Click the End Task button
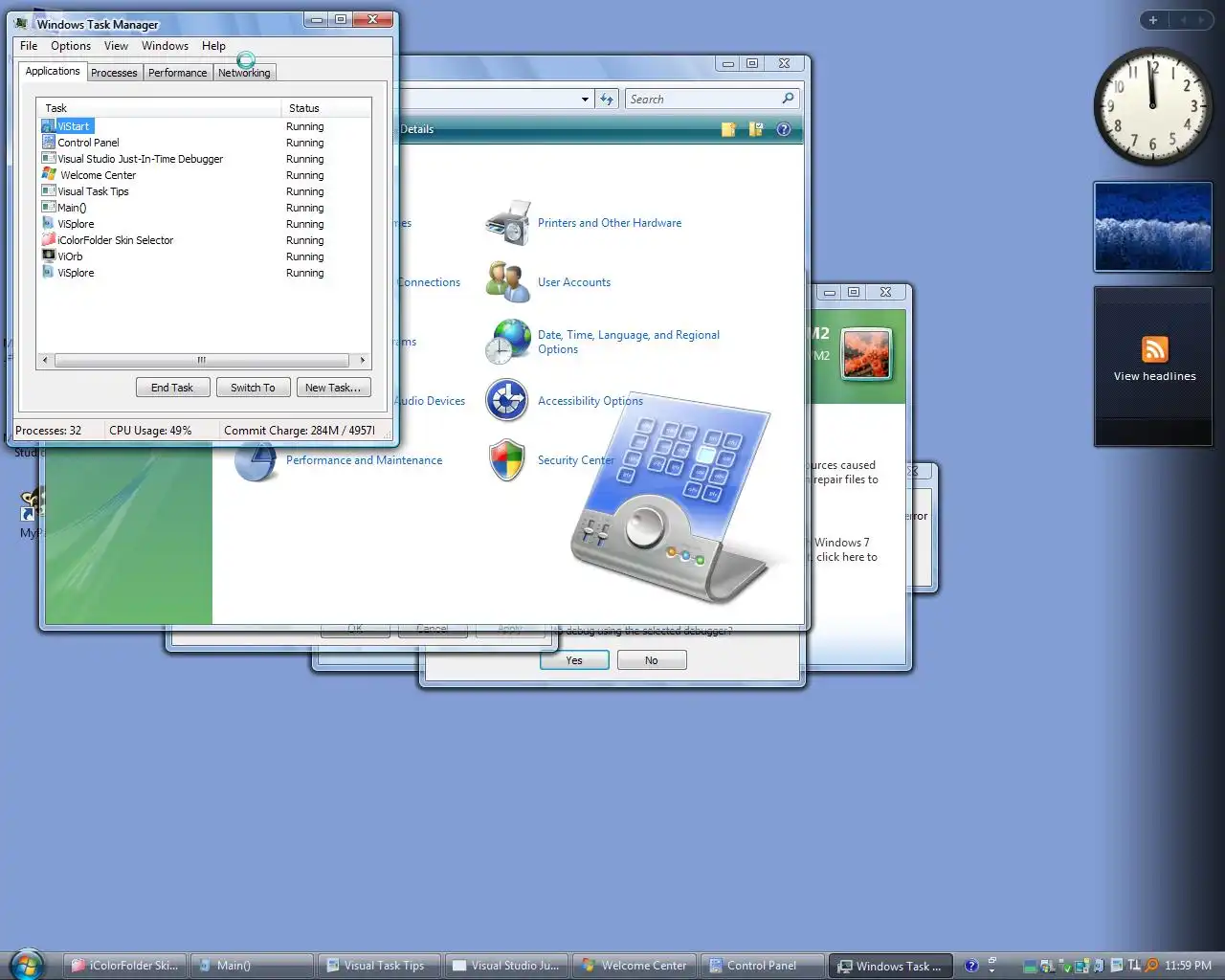This screenshot has width=1225, height=980. [x=172, y=388]
